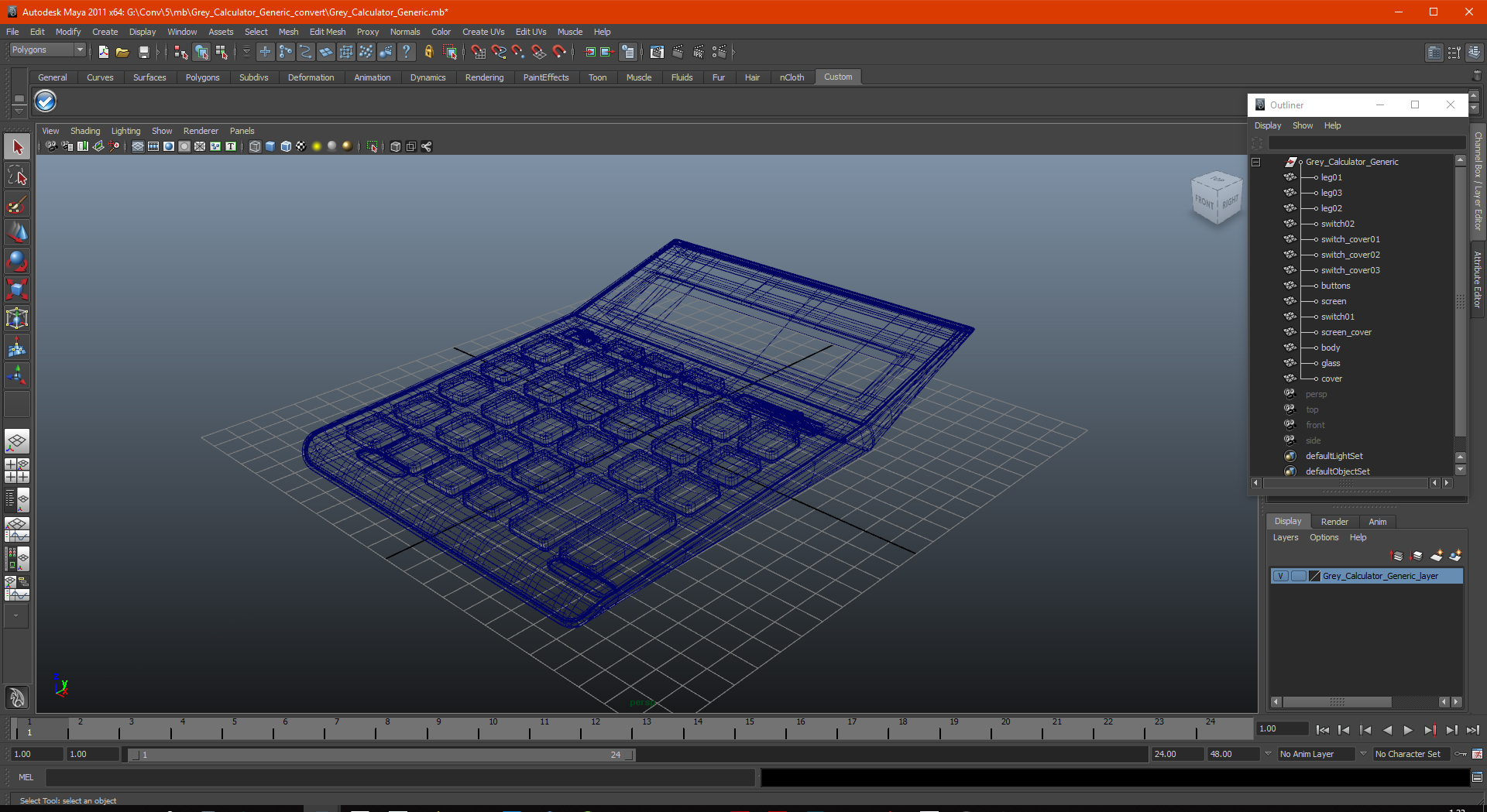Toggle snap to points magnet
1487x812 pixels.
(x=518, y=52)
